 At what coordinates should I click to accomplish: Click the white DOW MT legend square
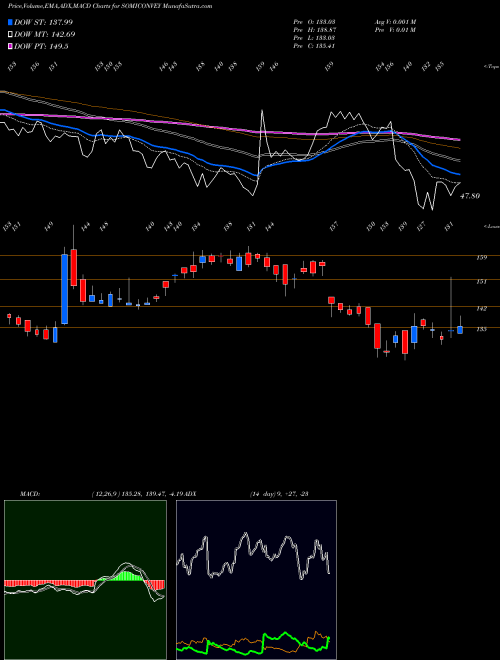(x=11, y=34)
